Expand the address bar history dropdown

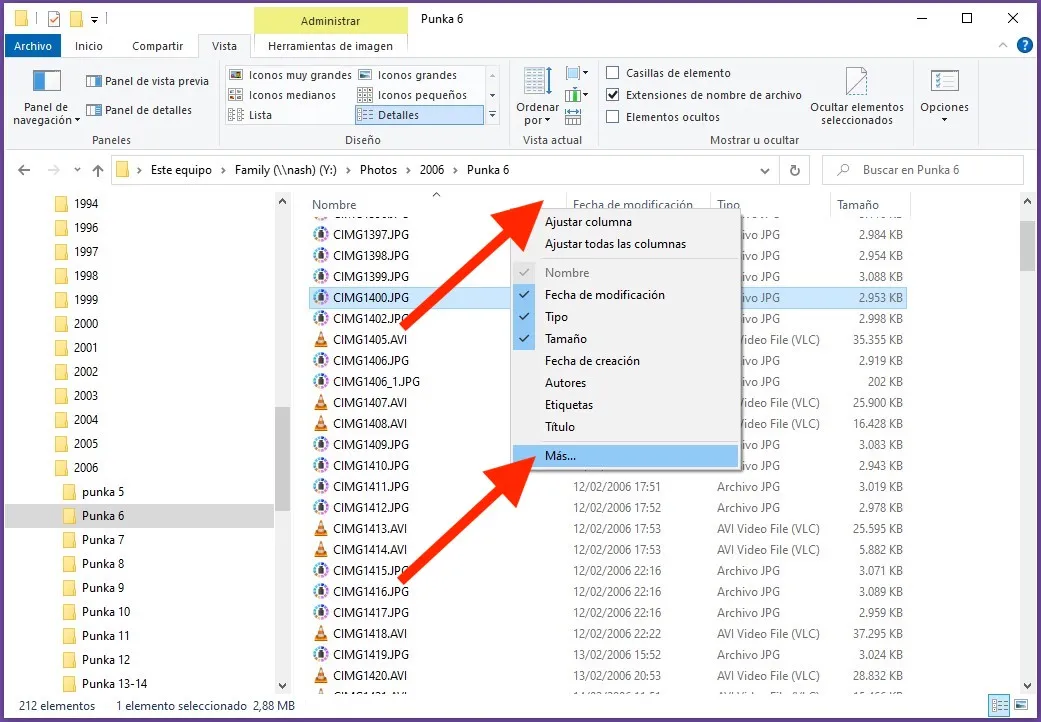767,170
